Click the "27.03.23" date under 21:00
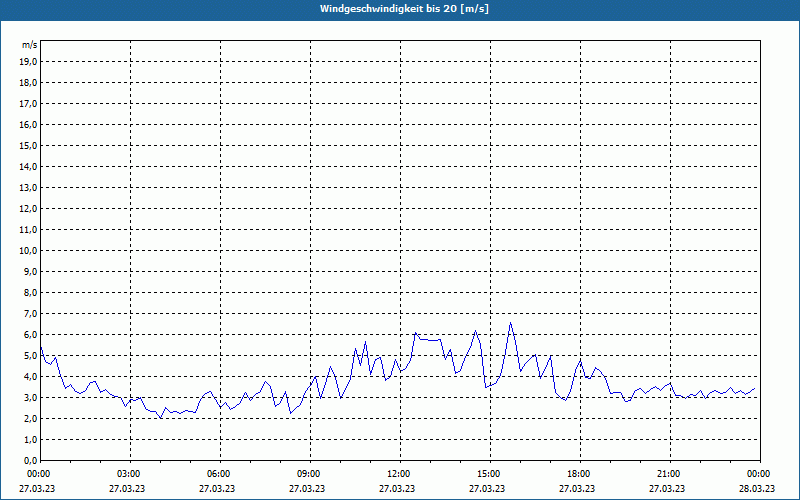The image size is (800, 500). (x=667, y=488)
